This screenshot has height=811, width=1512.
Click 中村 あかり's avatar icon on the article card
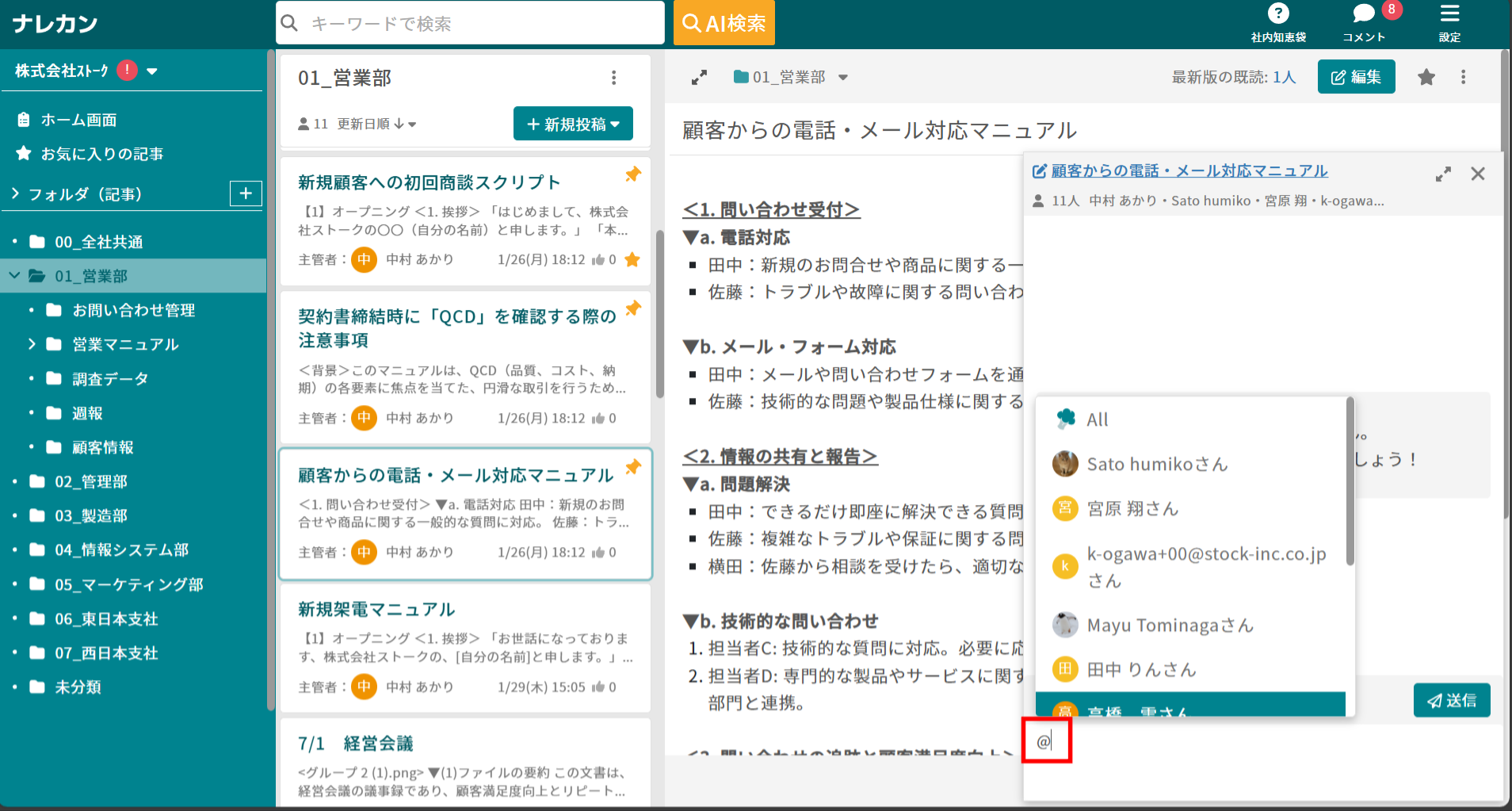click(x=364, y=259)
